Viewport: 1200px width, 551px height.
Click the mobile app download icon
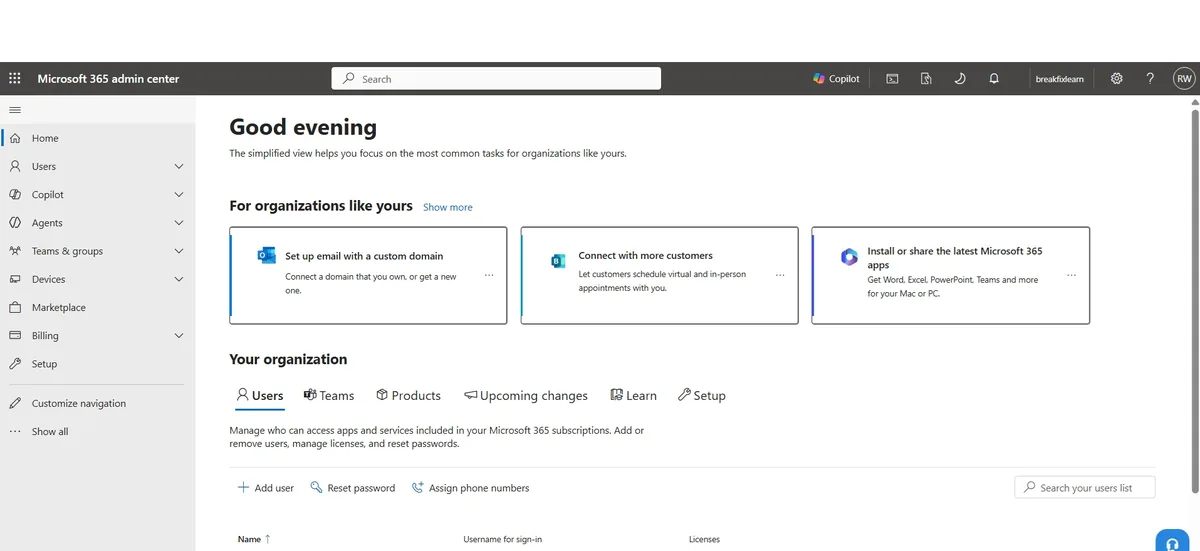point(926,78)
